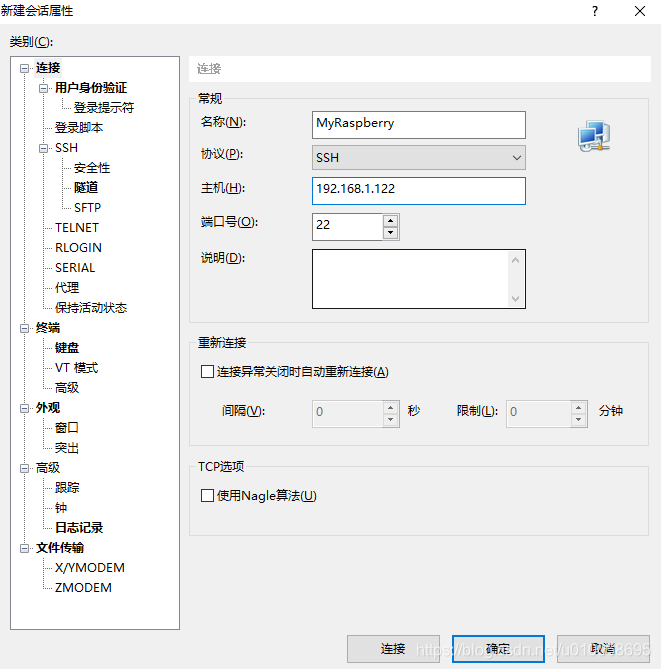Image resolution: width=661 pixels, height=669 pixels.
Task: Enable auto reconnect on abnormal close checkbox
Action: pyautogui.click(x=207, y=371)
